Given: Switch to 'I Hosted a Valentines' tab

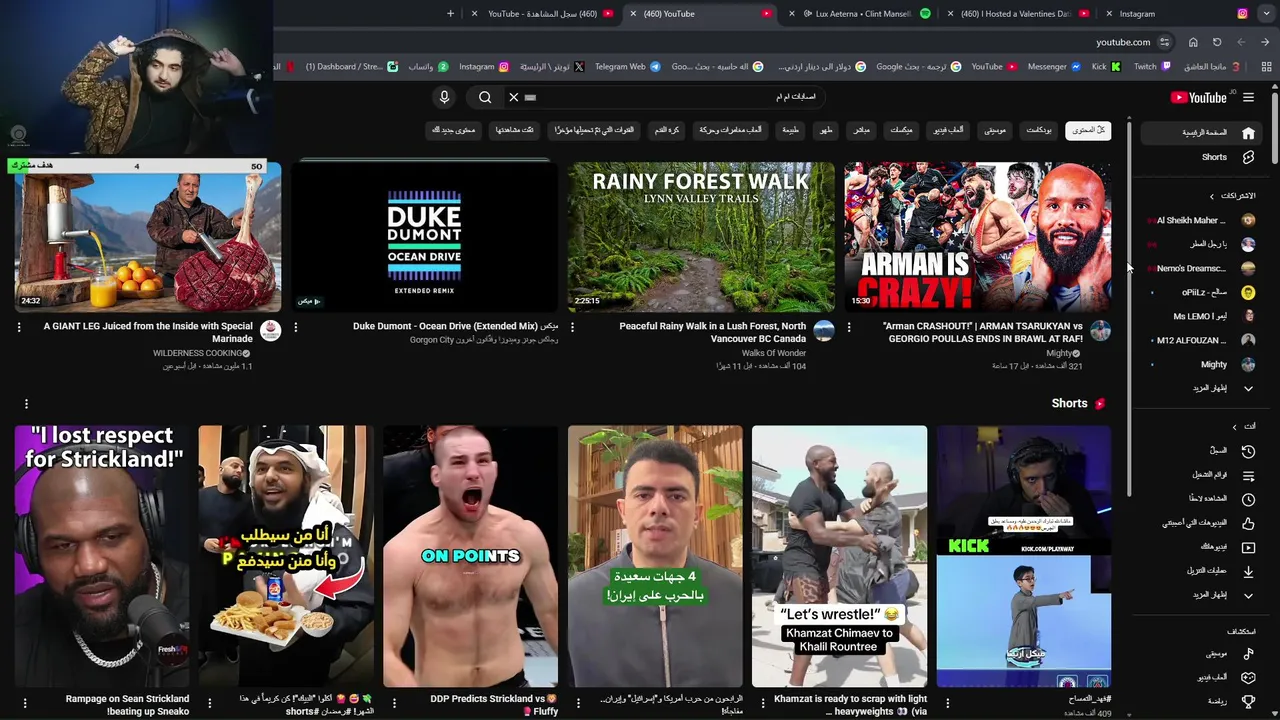Looking at the screenshot, I should (x=1021, y=14).
